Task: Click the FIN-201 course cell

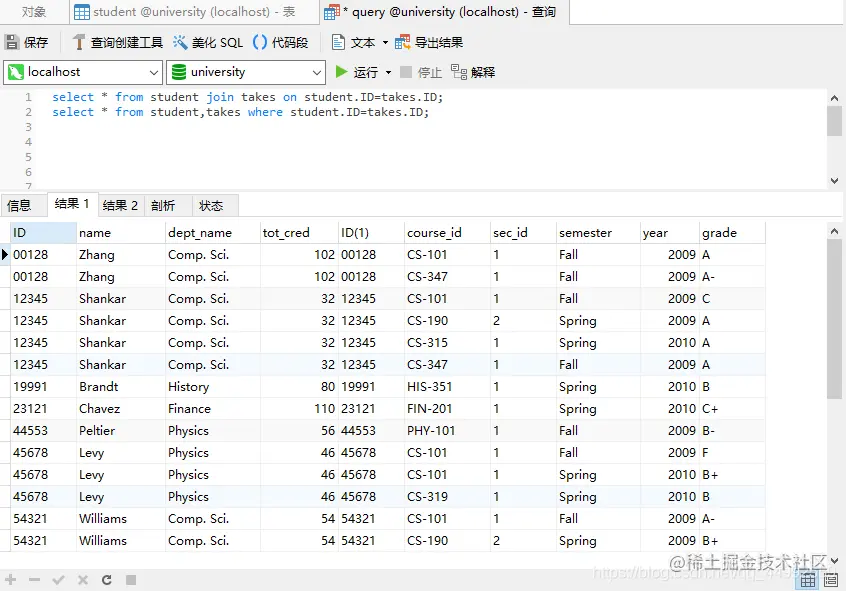Action: tap(447, 409)
